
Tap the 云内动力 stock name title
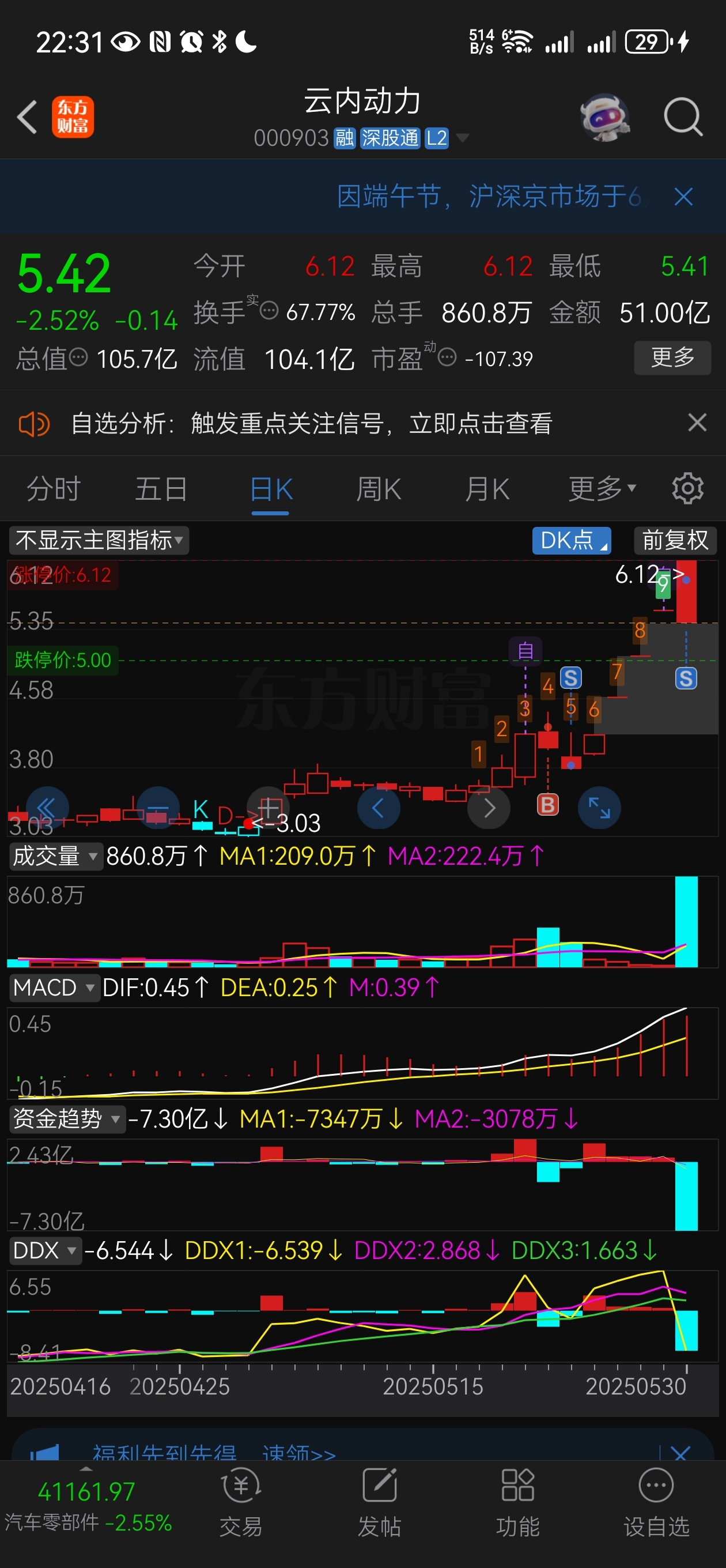point(362,100)
